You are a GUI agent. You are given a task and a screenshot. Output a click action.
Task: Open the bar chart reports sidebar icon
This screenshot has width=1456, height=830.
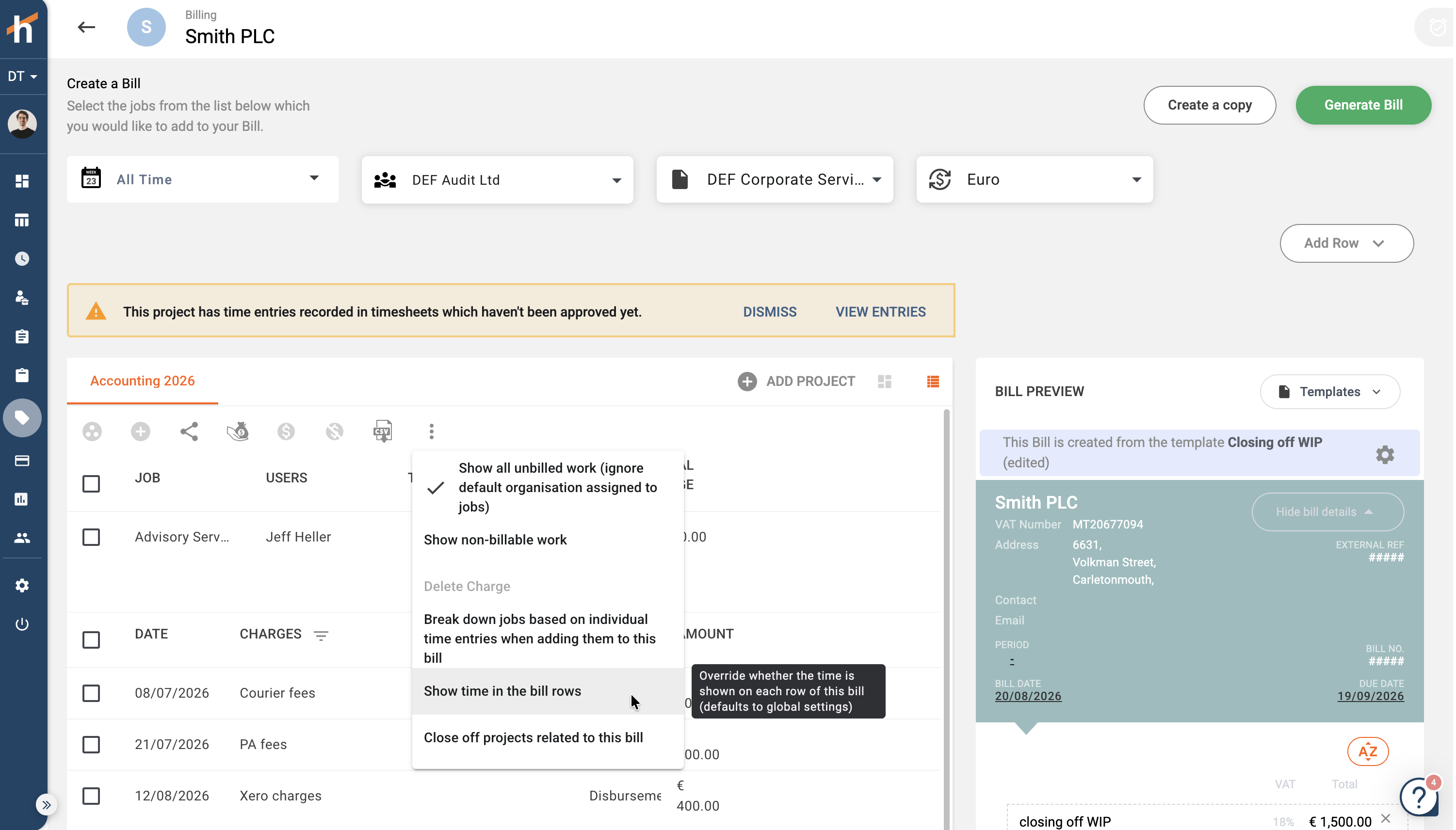tap(22, 499)
